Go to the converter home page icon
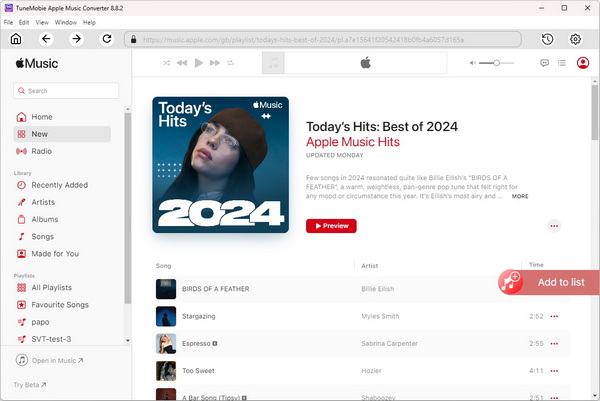The height and width of the screenshot is (401, 600). 16,39
